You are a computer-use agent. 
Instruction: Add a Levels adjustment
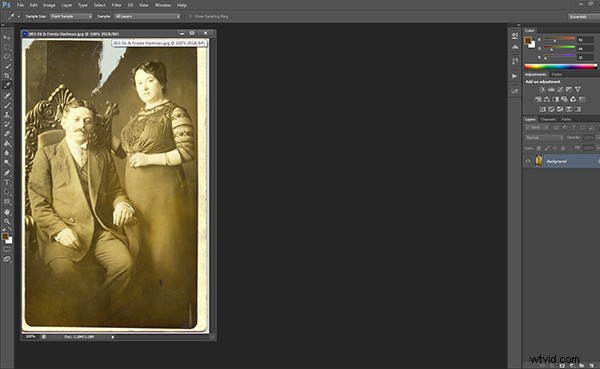(x=551, y=89)
